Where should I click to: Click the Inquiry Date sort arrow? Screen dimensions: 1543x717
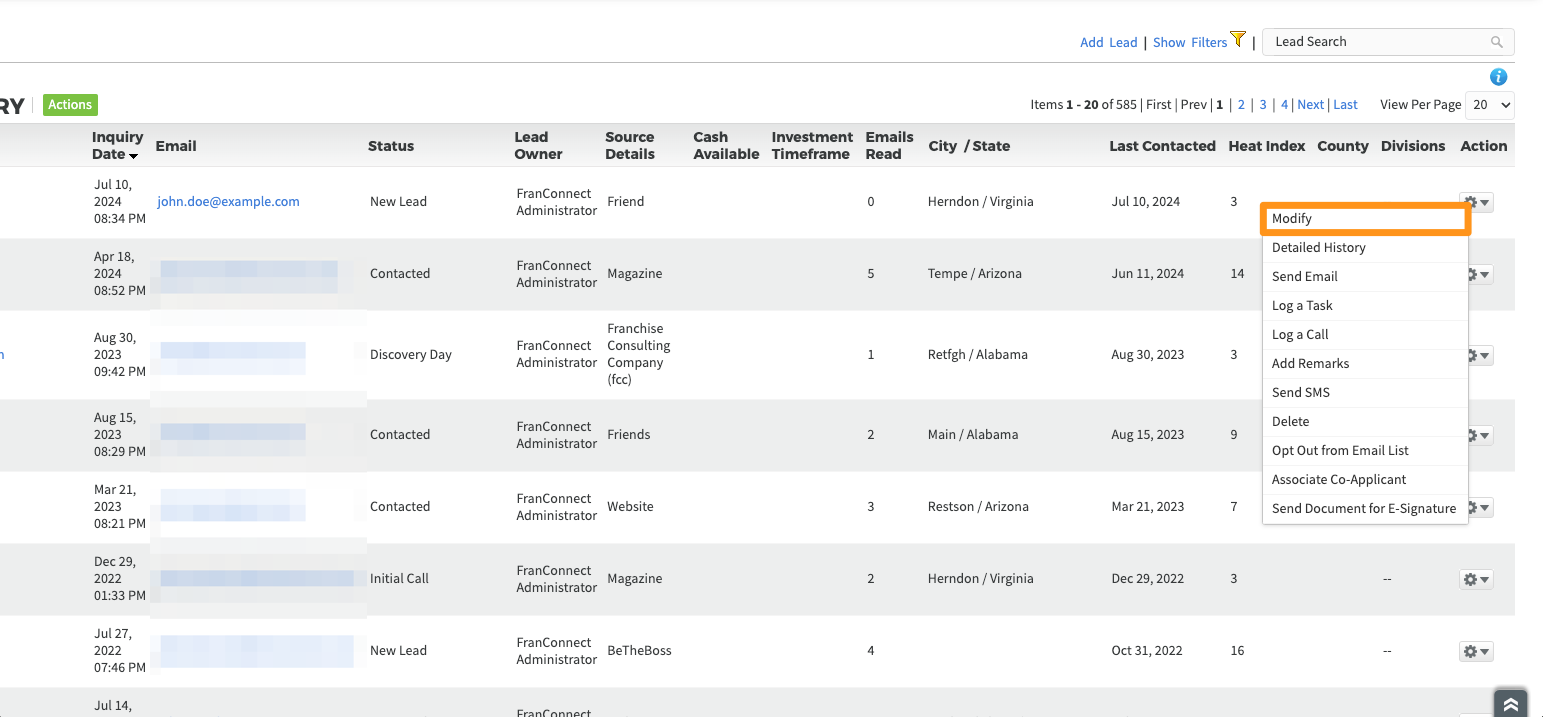pos(133,155)
